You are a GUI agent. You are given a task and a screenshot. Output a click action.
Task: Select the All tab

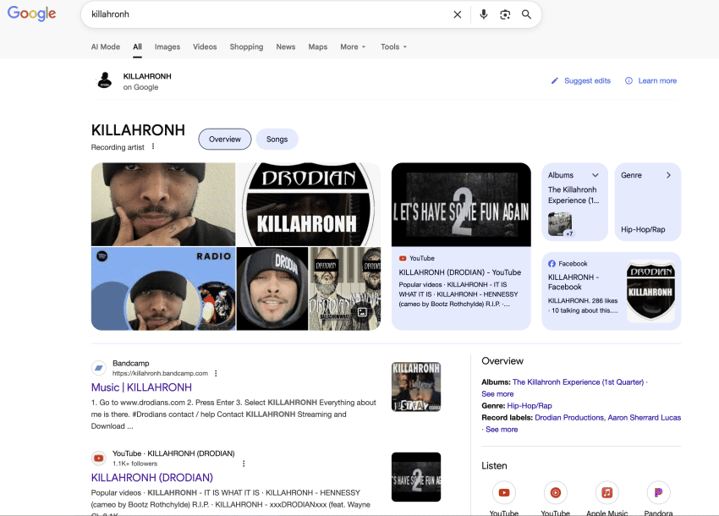(x=137, y=47)
